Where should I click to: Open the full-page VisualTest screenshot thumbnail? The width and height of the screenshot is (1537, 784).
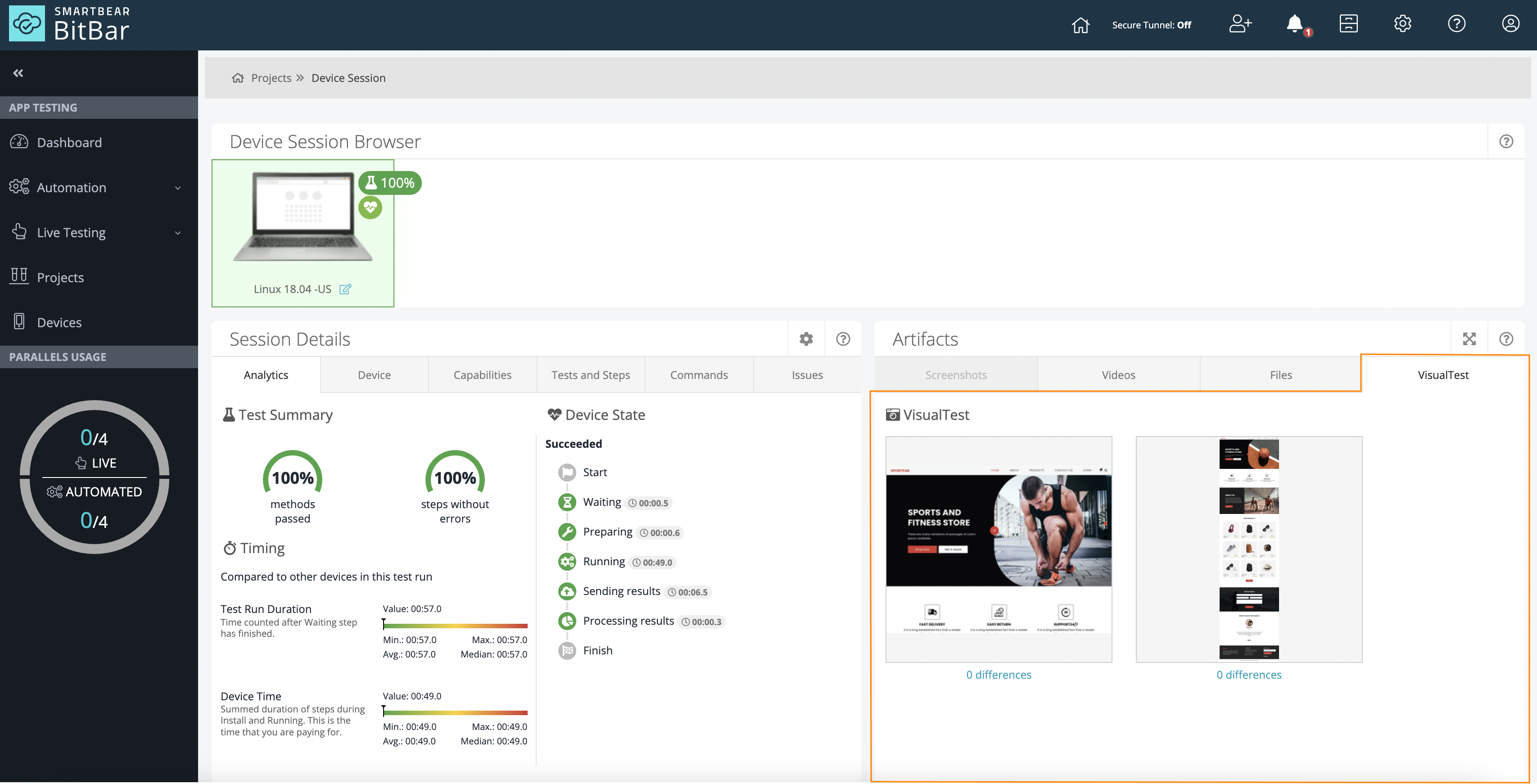point(1248,549)
